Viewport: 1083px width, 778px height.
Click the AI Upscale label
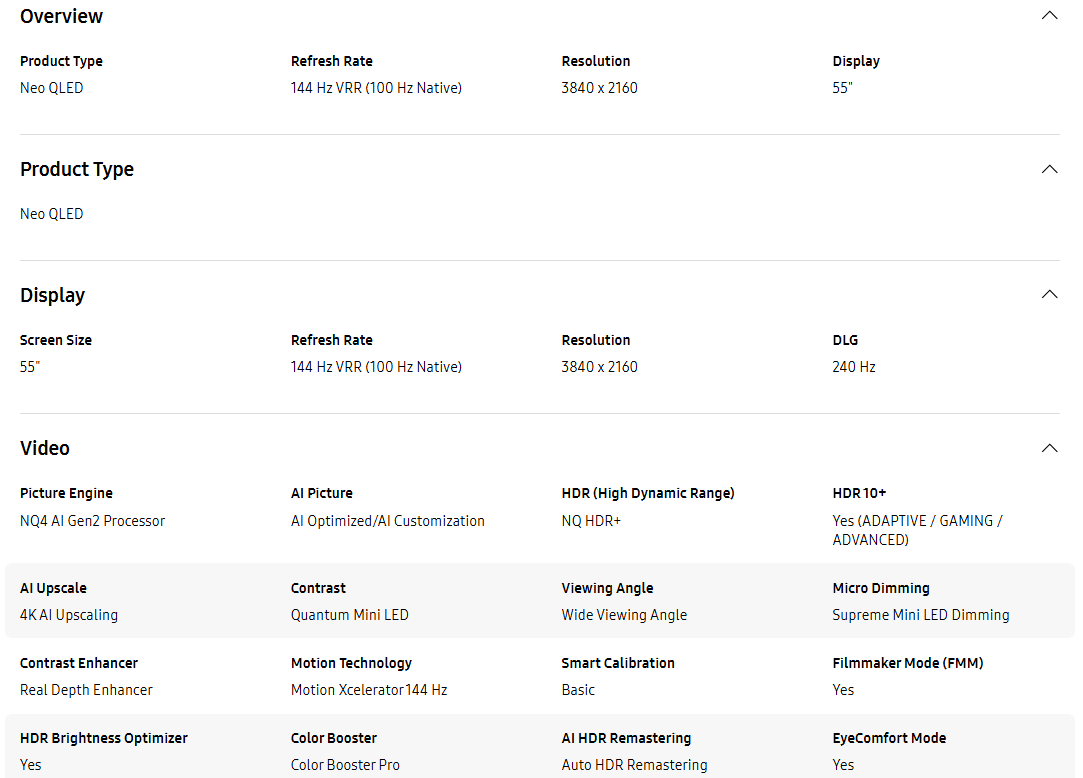(x=53, y=588)
